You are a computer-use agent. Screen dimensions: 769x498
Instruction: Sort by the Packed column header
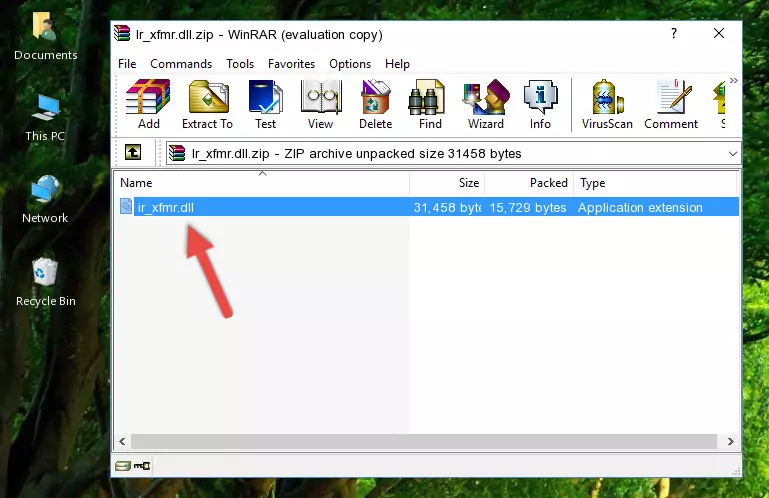[x=529, y=183]
